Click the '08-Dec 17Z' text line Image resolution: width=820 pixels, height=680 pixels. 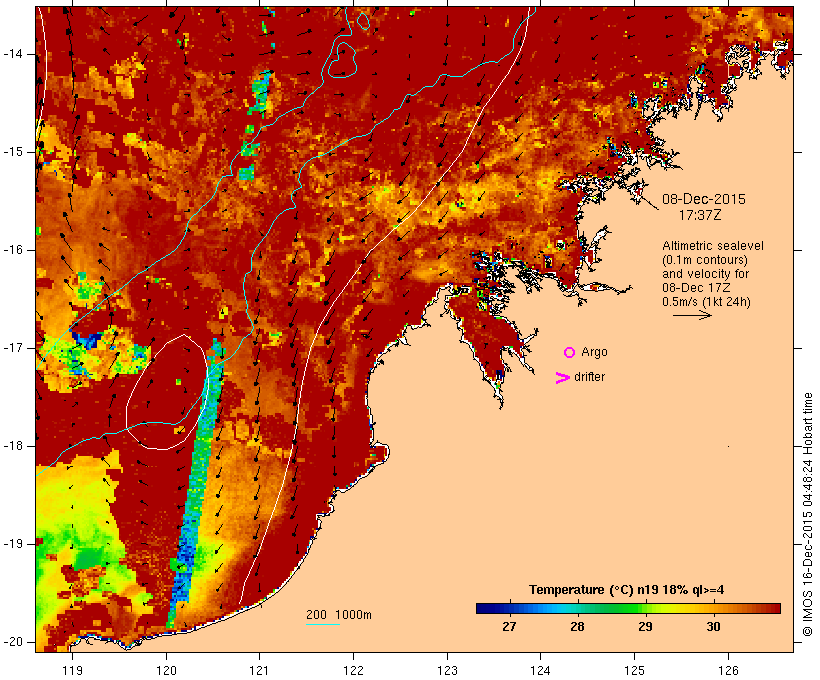click(x=696, y=288)
